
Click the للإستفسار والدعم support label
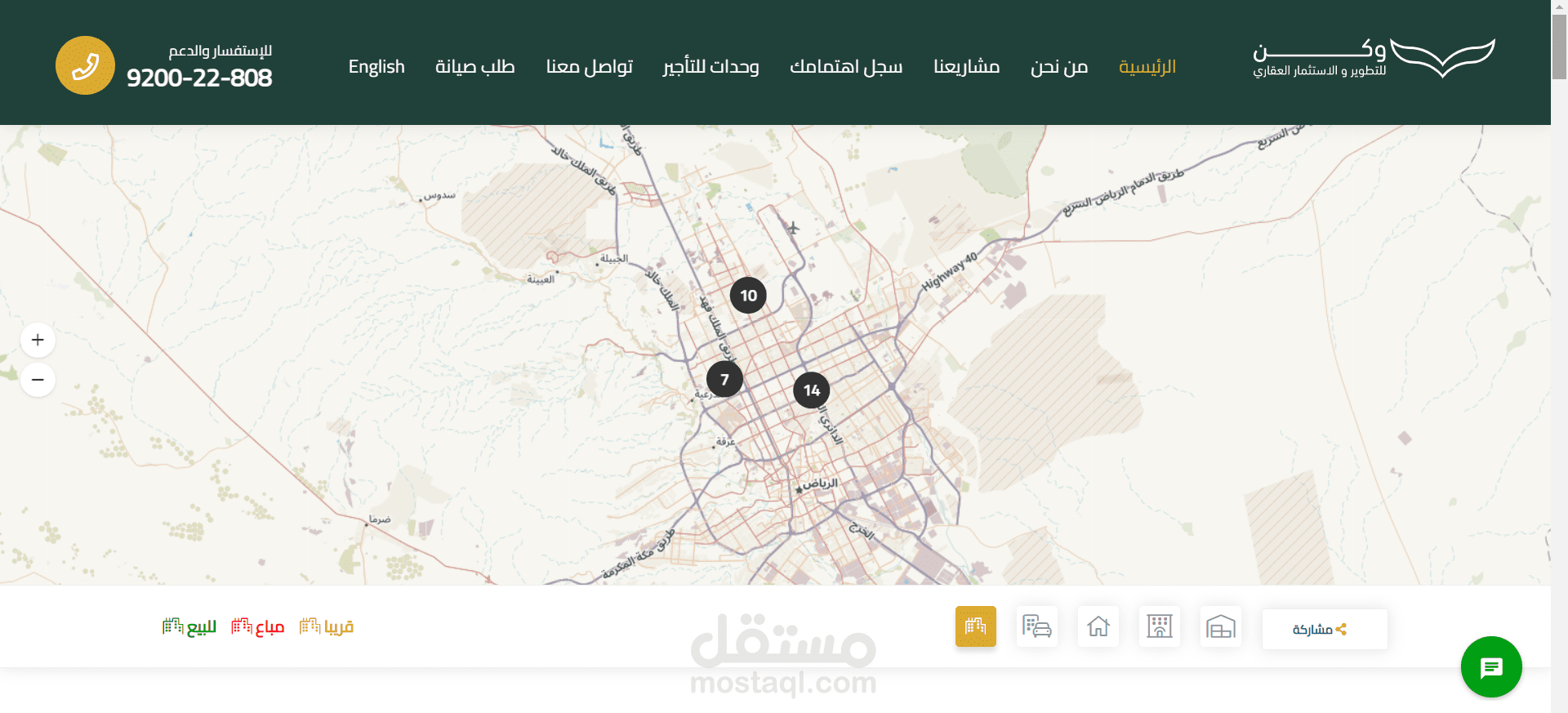pos(220,51)
